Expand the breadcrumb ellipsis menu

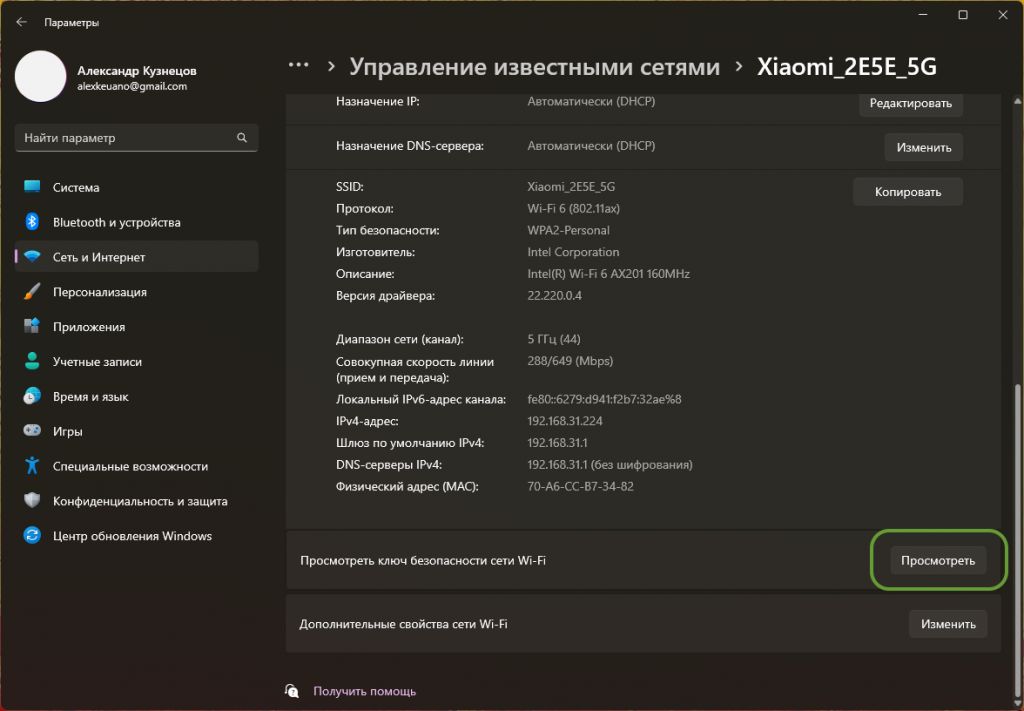tap(298, 66)
